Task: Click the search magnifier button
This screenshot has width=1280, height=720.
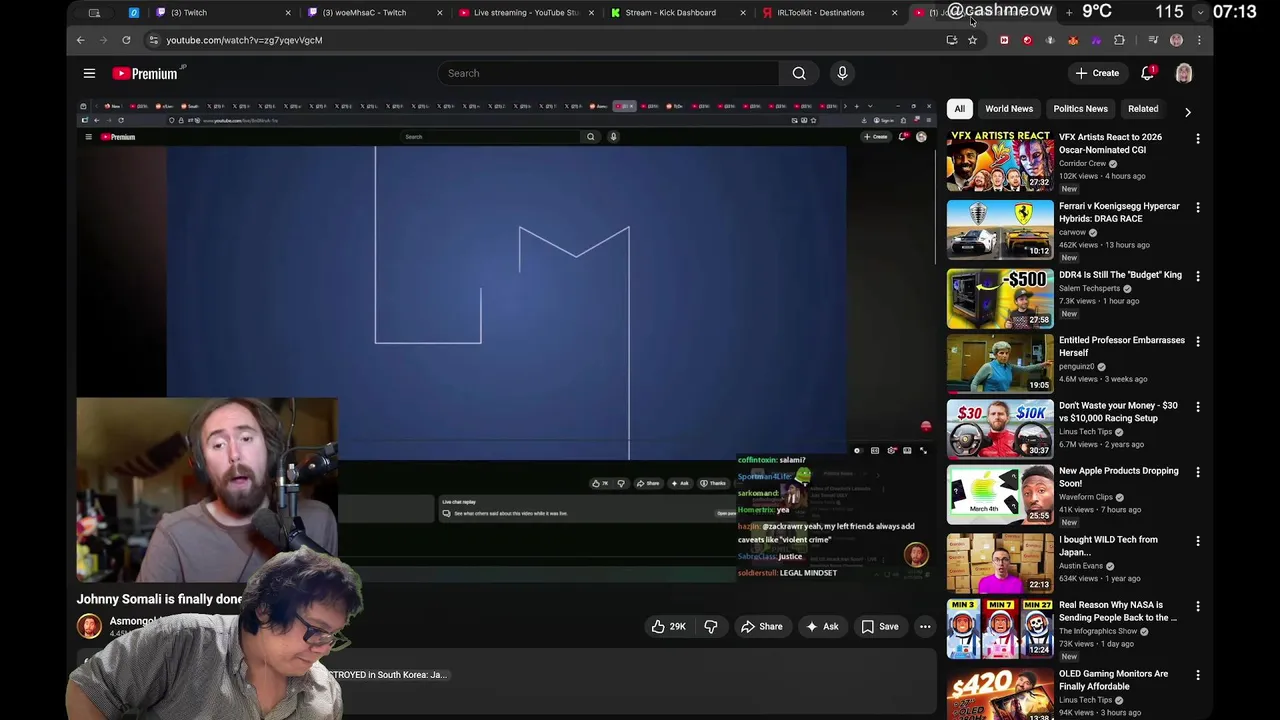Action: pos(799,73)
